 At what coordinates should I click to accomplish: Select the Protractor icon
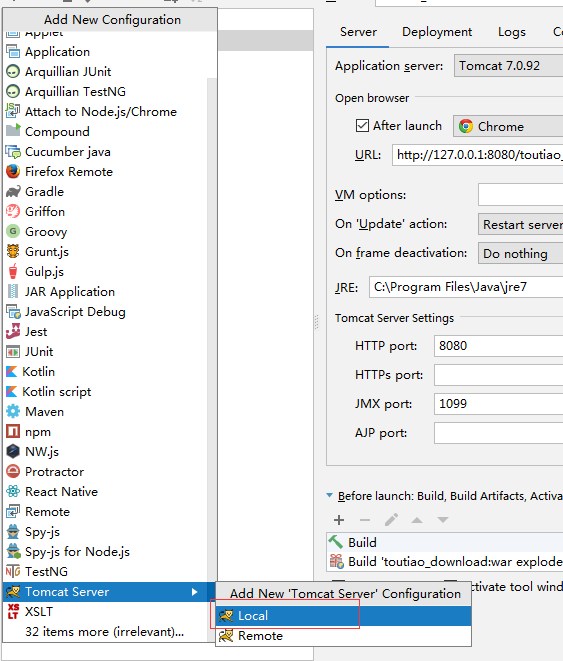tap(13, 471)
